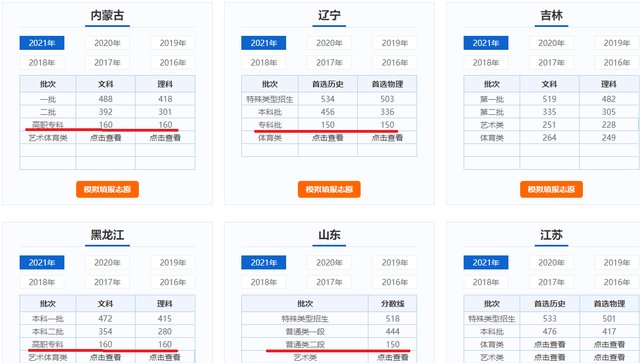Select 2021年 tab in 辽宁 card
Viewport: 640px width, 363px height.
pos(264,43)
